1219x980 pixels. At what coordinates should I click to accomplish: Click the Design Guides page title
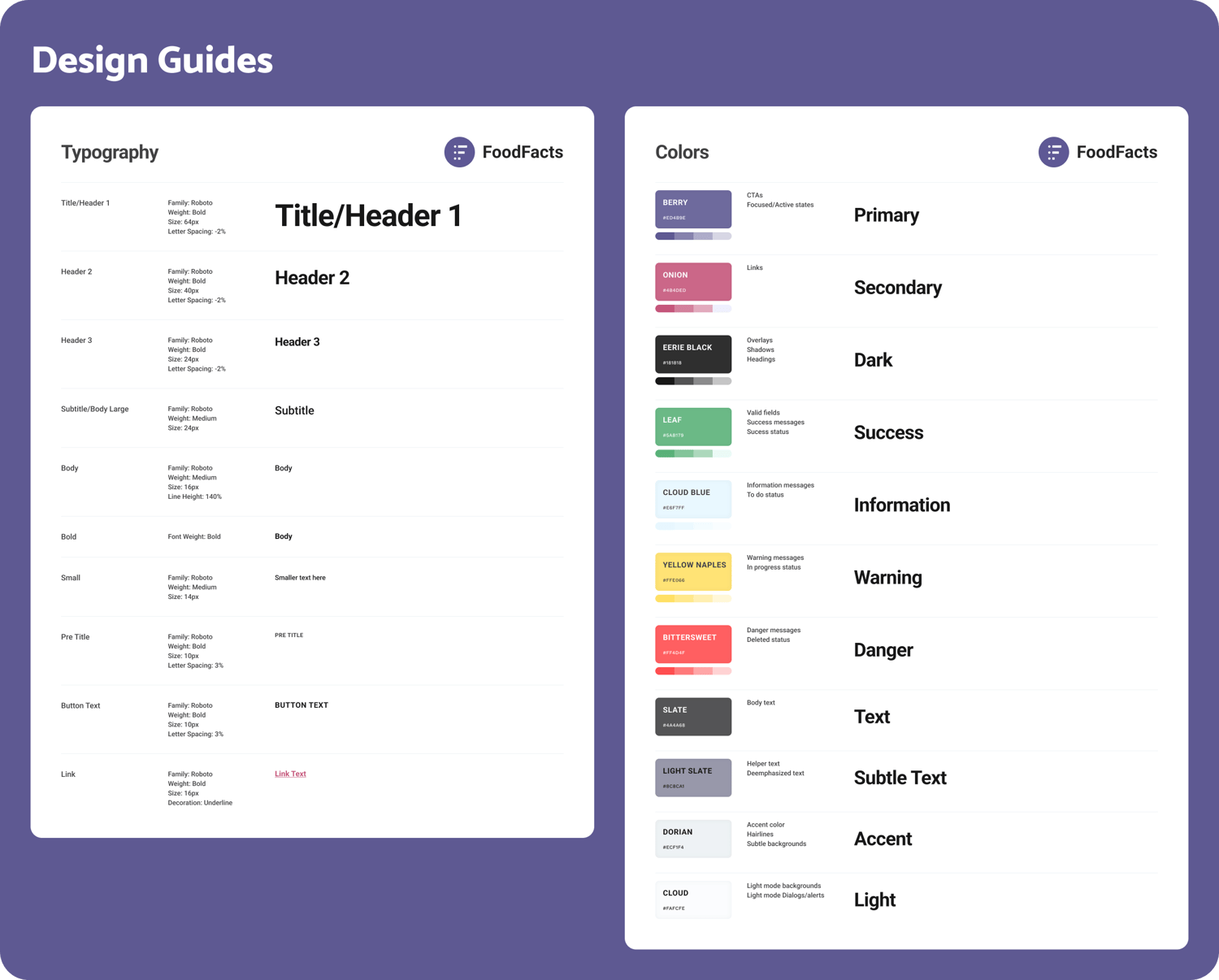tap(152, 60)
